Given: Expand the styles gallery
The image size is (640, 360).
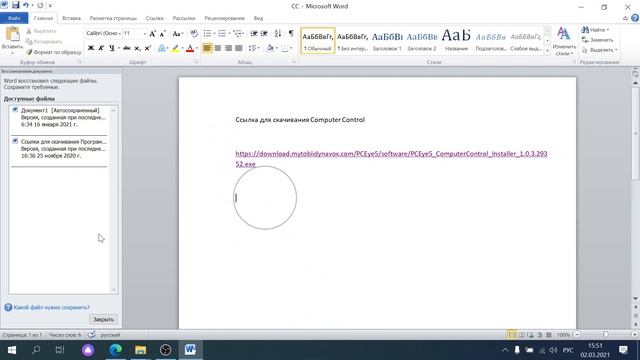Looking at the screenshot, I should pyautogui.click(x=547, y=51).
